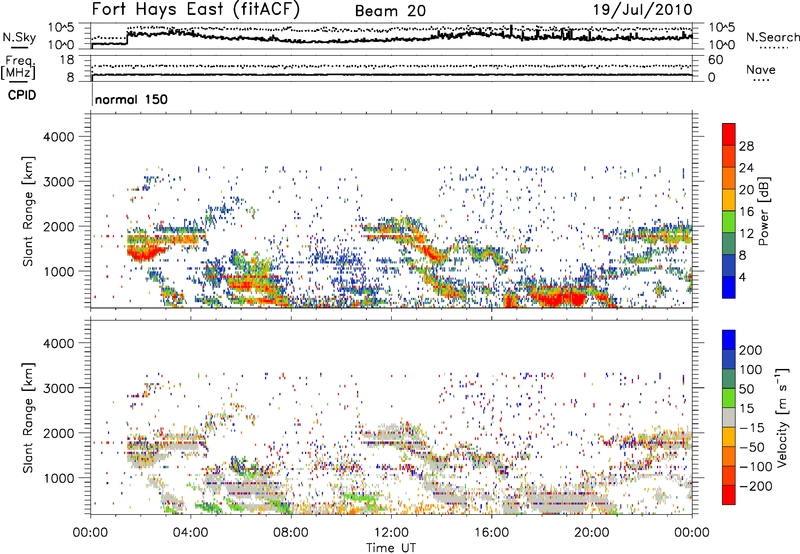Image resolution: width=800 pixels, height=554 pixels.
Task: Pick the power segment between 20 and 24 dB
Action: tap(729, 178)
